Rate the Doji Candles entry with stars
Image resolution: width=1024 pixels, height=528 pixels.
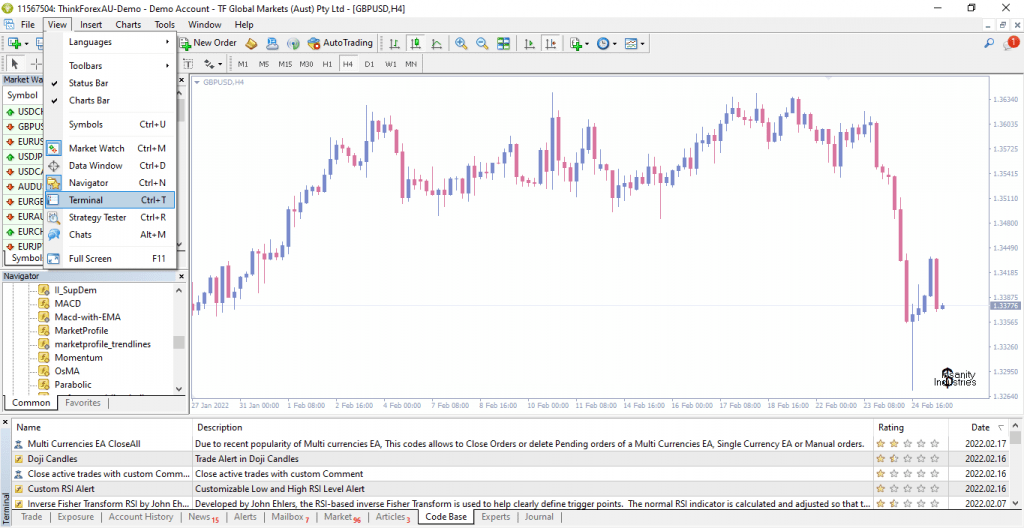pyautogui.click(x=908, y=458)
